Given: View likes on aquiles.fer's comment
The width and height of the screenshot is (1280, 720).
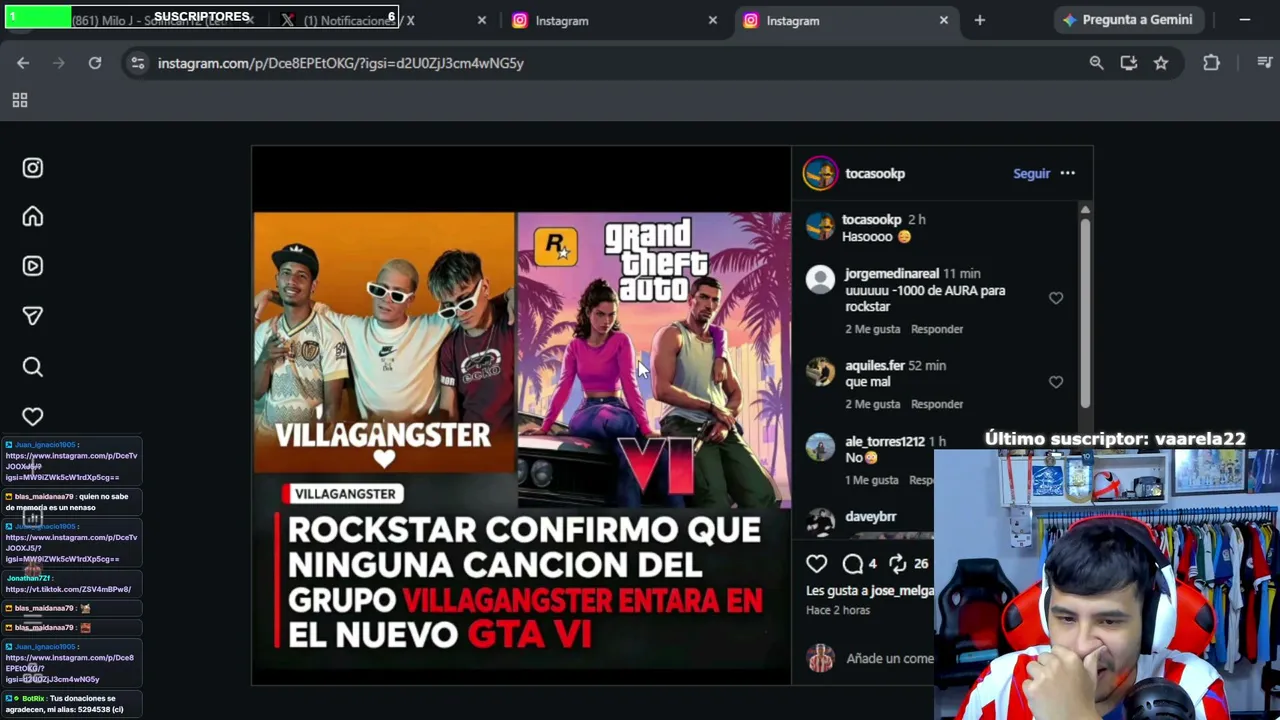Looking at the screenshot, I should click(873, 404).
